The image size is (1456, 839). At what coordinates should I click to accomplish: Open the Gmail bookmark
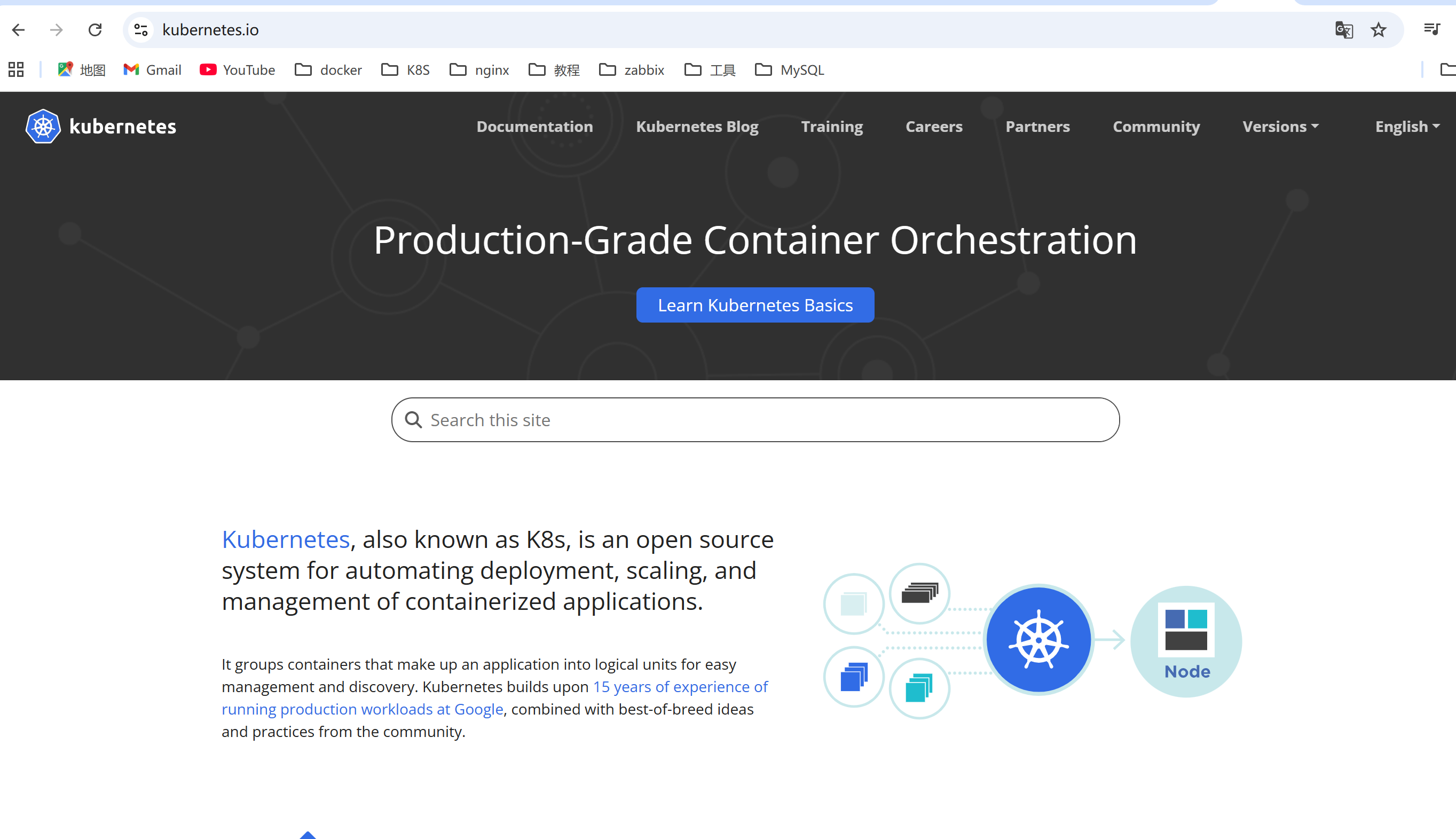click(x=153, y=70)
